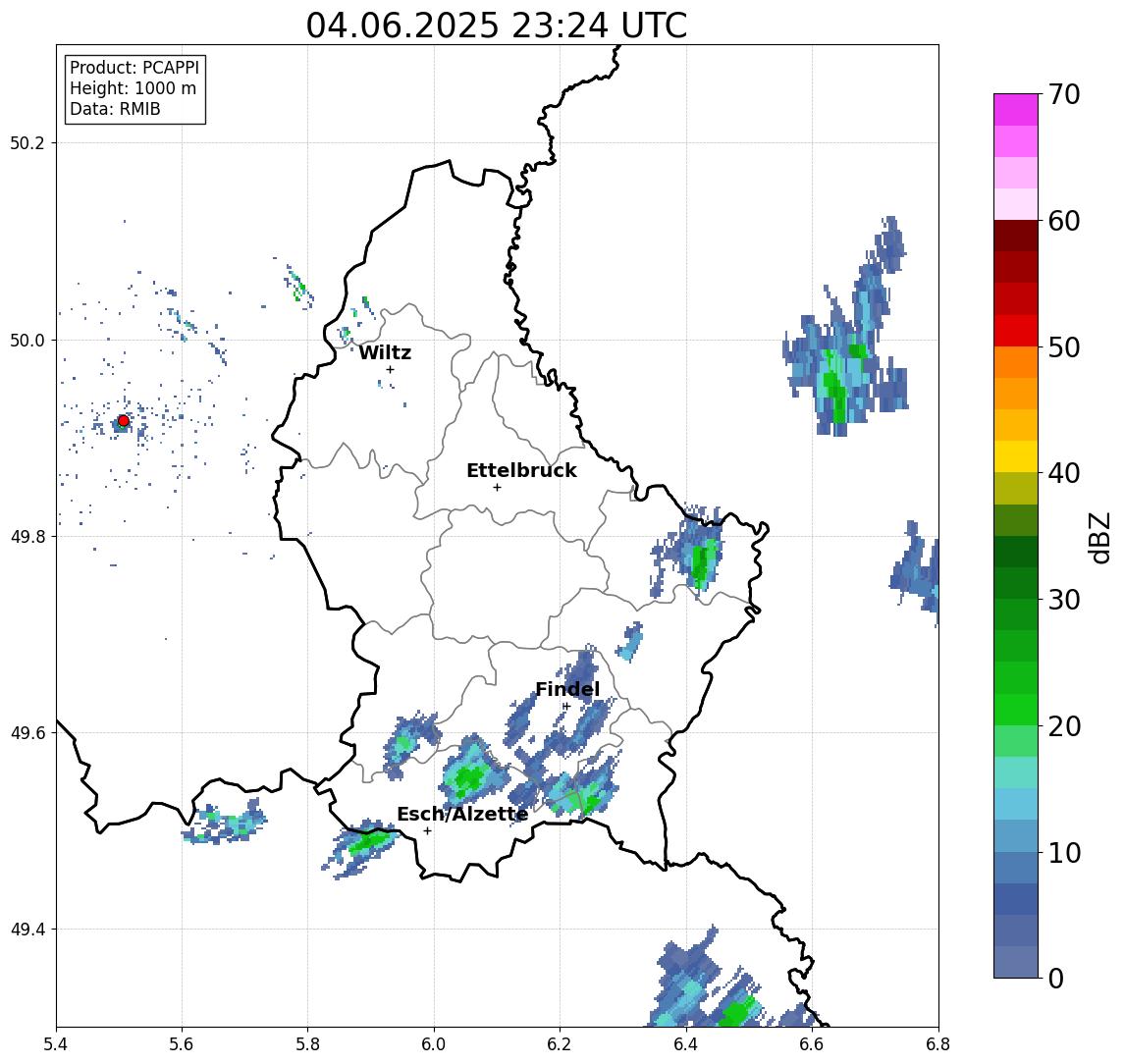This screenshot has height=1064, width=1124.
Task: Click the colorbar tick label 40
Action: point(1064,473)
